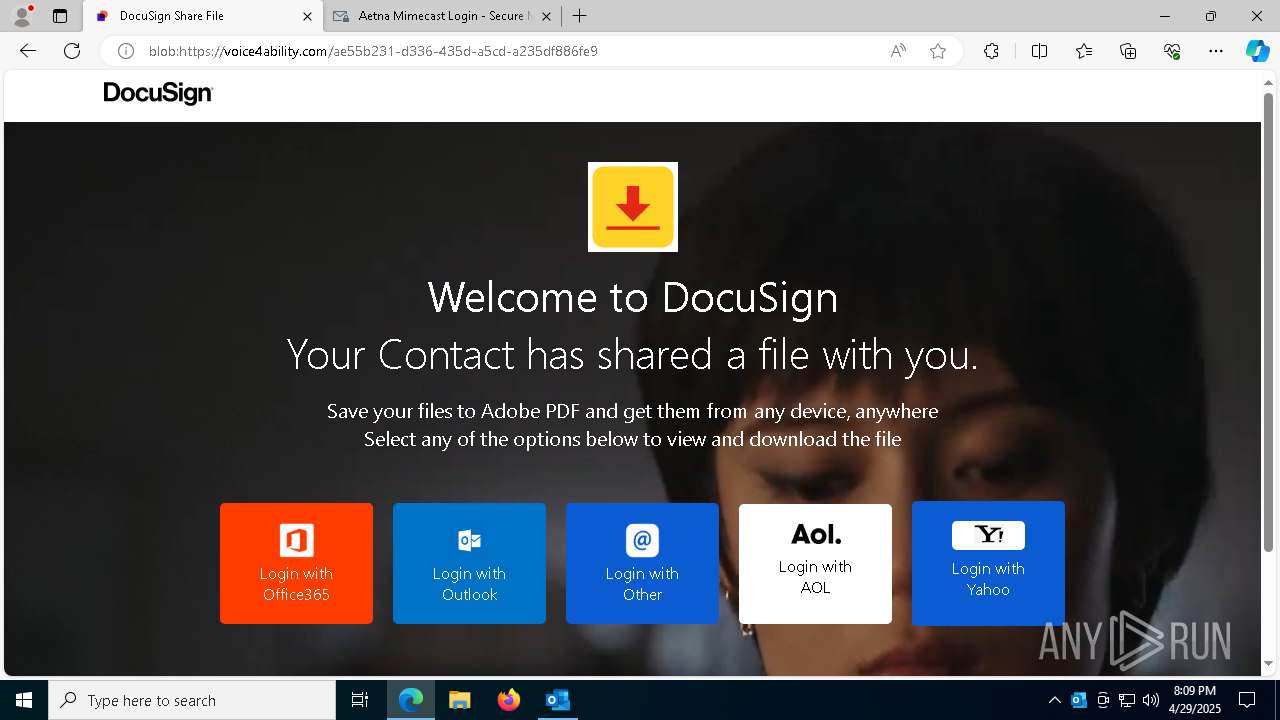
Task: Open browser Extensions puzzle icon
Action: coord(991,51)
